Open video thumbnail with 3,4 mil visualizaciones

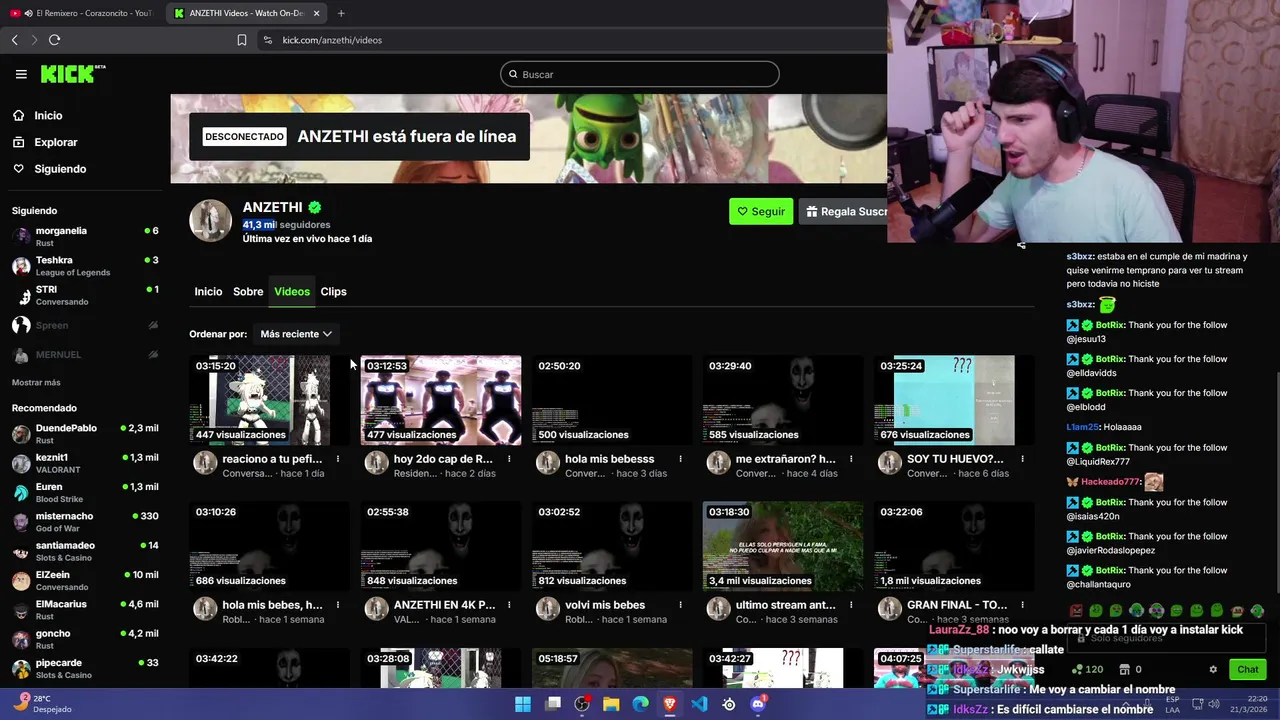[783, 546]
